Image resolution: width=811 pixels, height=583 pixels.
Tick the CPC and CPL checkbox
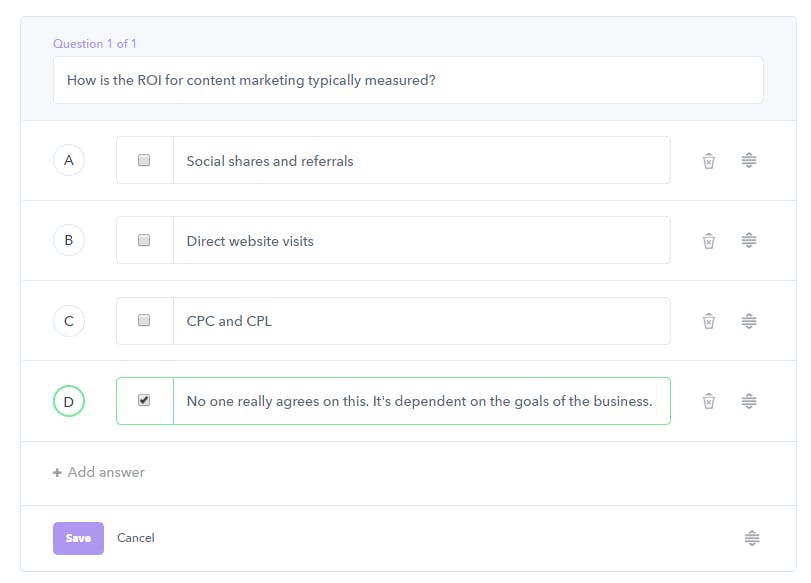[144, 320]
